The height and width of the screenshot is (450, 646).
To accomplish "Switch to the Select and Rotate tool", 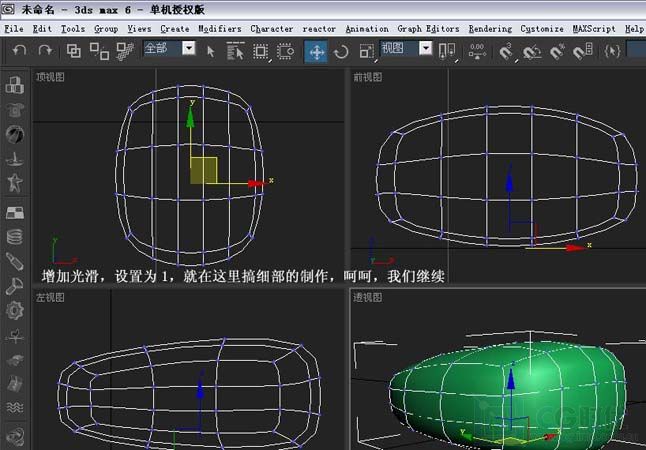I will [x=341, y=52].
